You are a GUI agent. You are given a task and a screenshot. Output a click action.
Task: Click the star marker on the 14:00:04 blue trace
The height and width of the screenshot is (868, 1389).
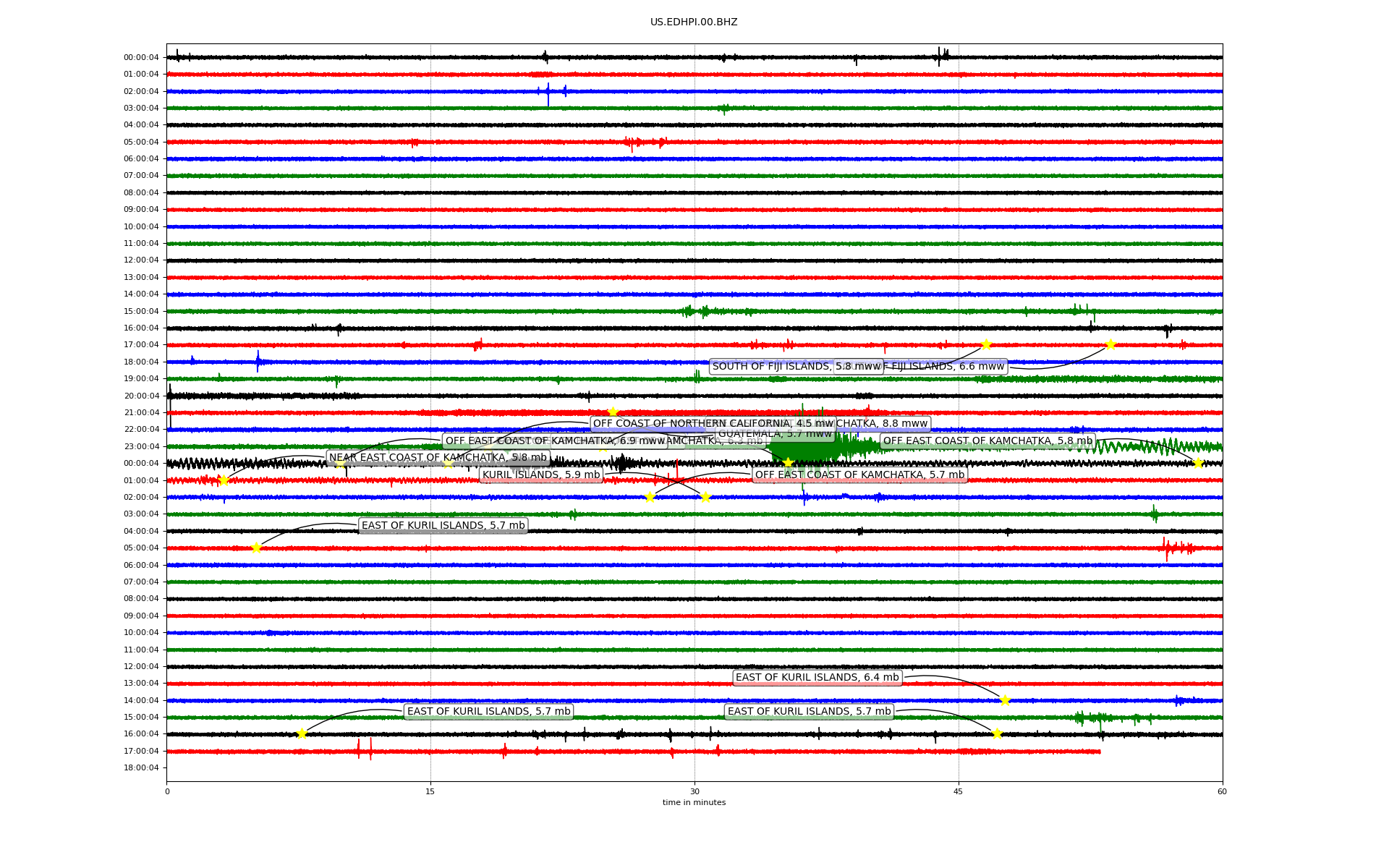(1005, 700)
